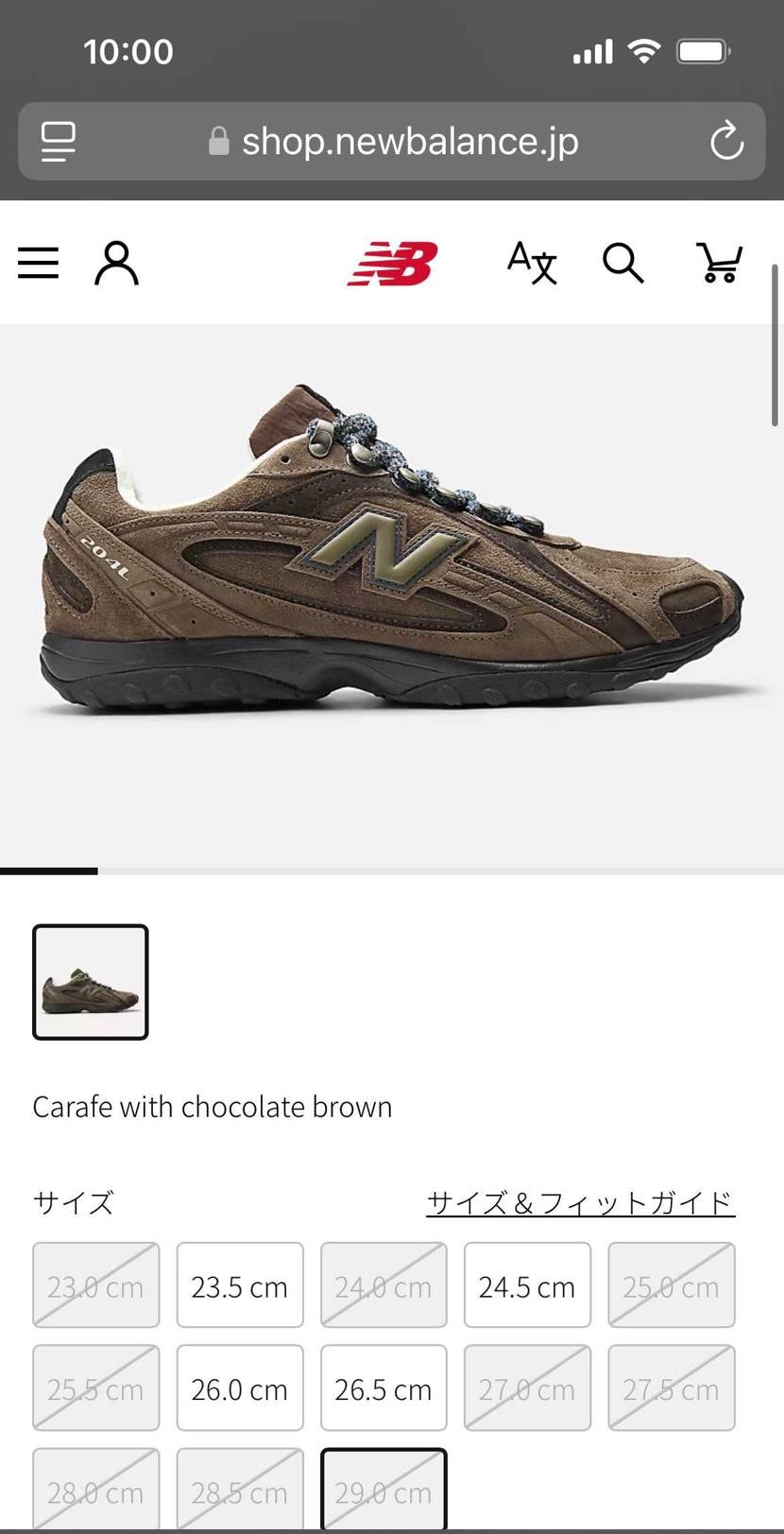Viewport: 784px width, 1534px height.
Task: Open the shopping cart
Action: [x=719, y=263]
